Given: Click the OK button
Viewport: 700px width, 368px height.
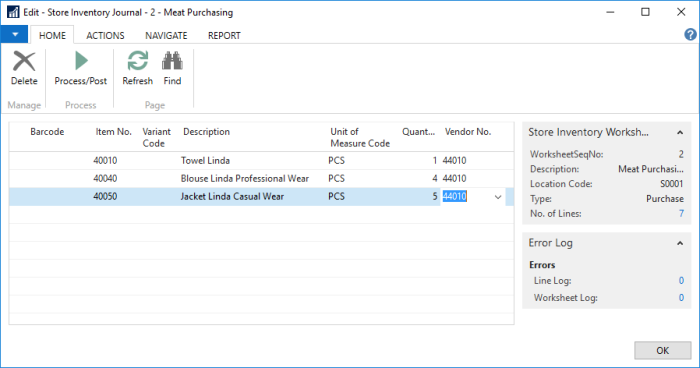Looking at the screenshot, I should (662, 351).
